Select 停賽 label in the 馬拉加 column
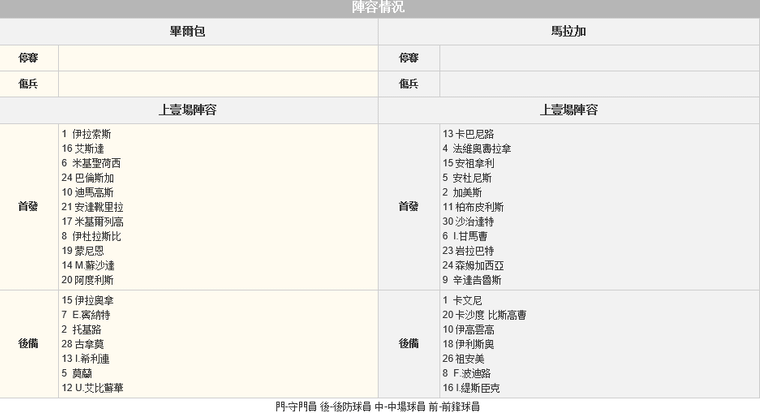 409,58
